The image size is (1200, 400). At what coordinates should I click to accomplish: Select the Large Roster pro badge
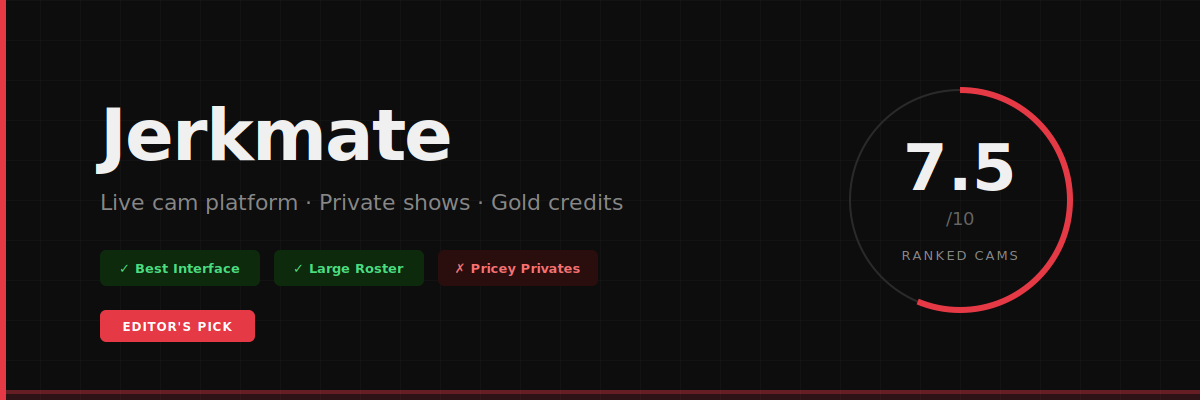point(349,268)
